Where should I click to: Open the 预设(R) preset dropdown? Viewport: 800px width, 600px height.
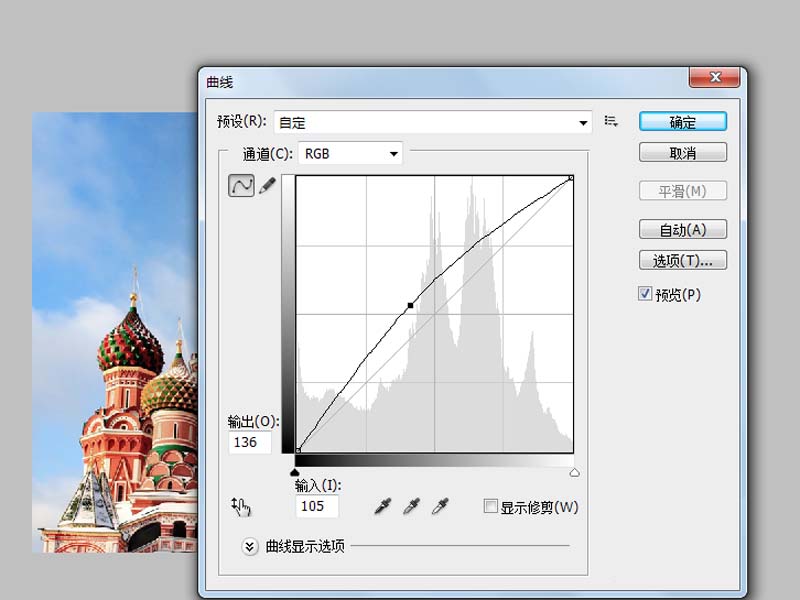(x=433, y=122)
